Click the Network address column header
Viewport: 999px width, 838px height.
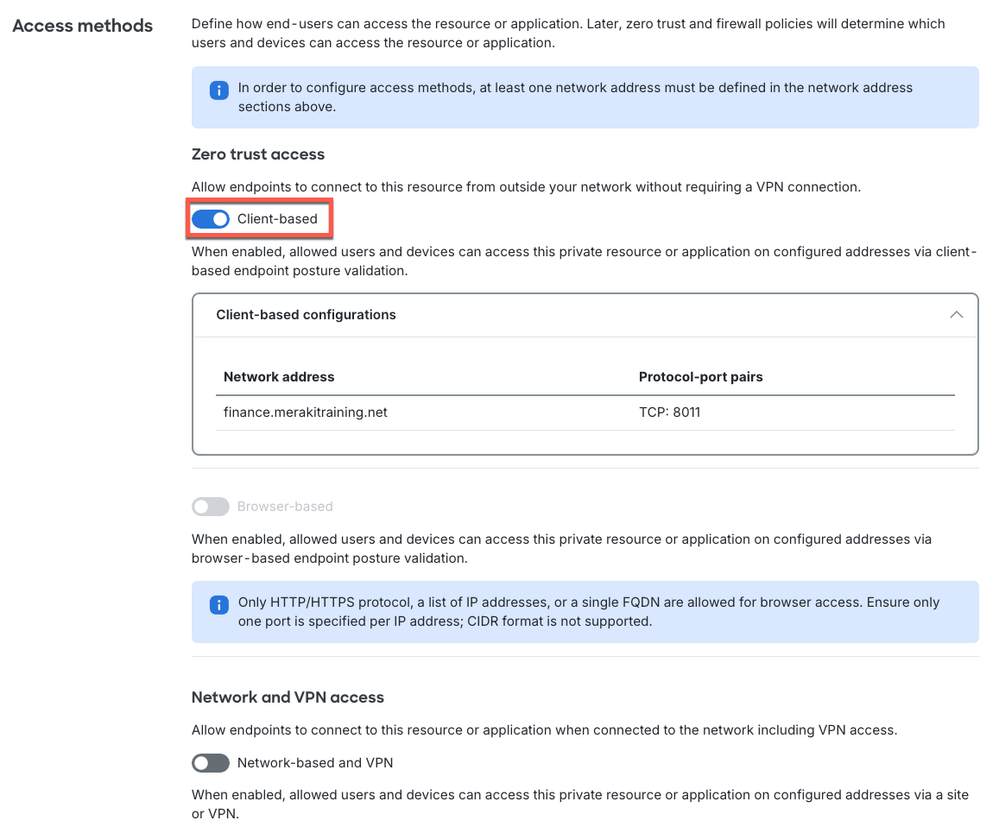pos(279,377)
